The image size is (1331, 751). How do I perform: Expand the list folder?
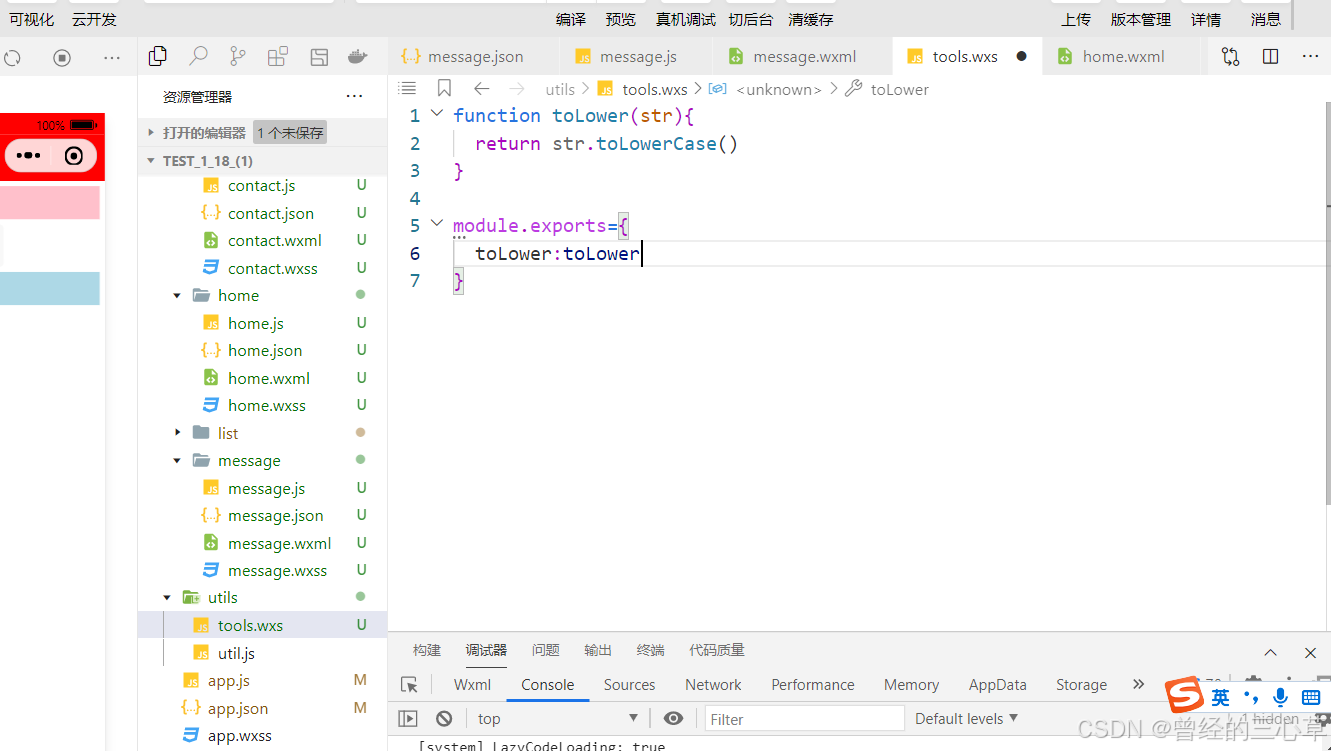[x=177, y=433]
